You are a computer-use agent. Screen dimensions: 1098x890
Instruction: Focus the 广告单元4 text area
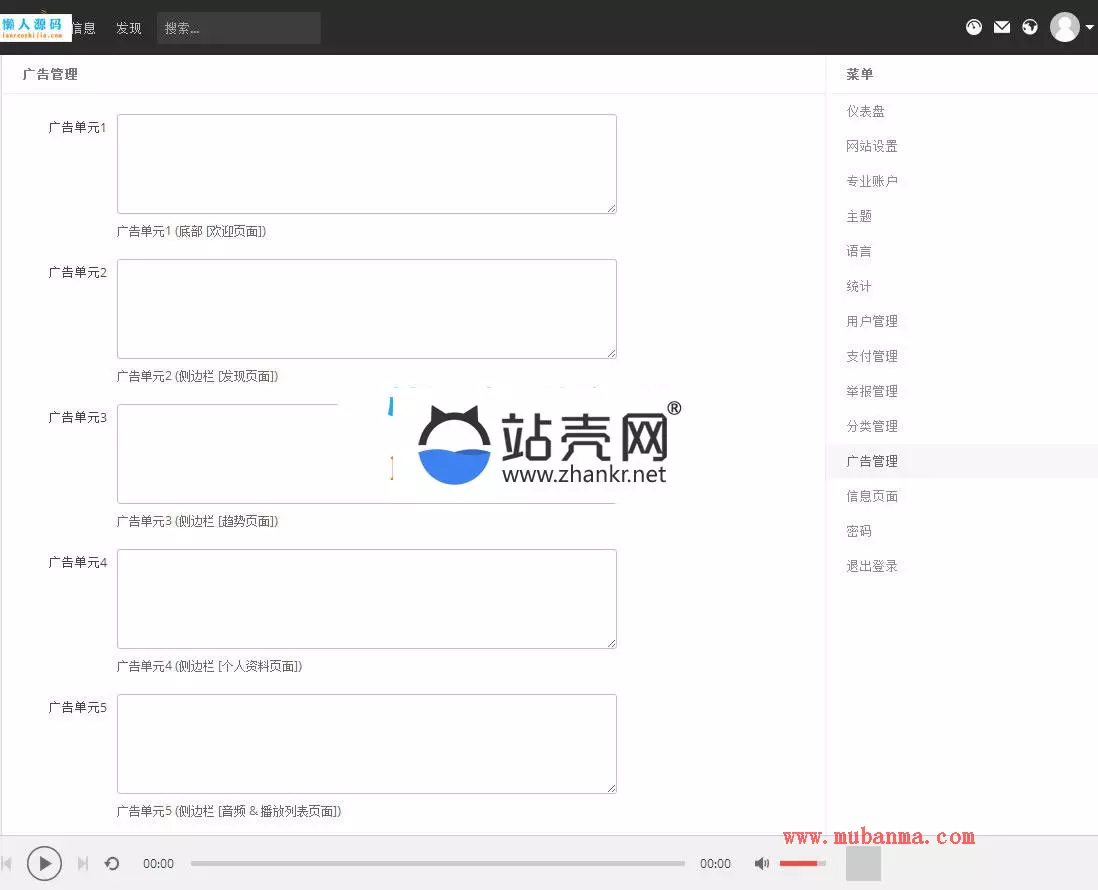pyautogui.click(x=366, y=598)
